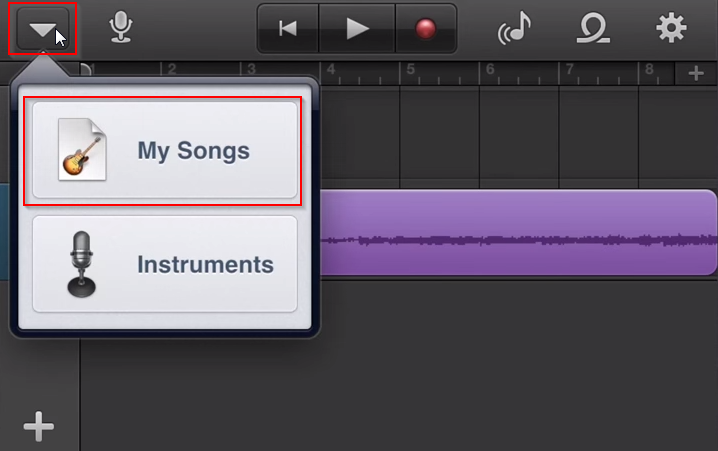Screen dimensions: 718x451
Task: Start recording with the red record button
Action: coord(425,28)
